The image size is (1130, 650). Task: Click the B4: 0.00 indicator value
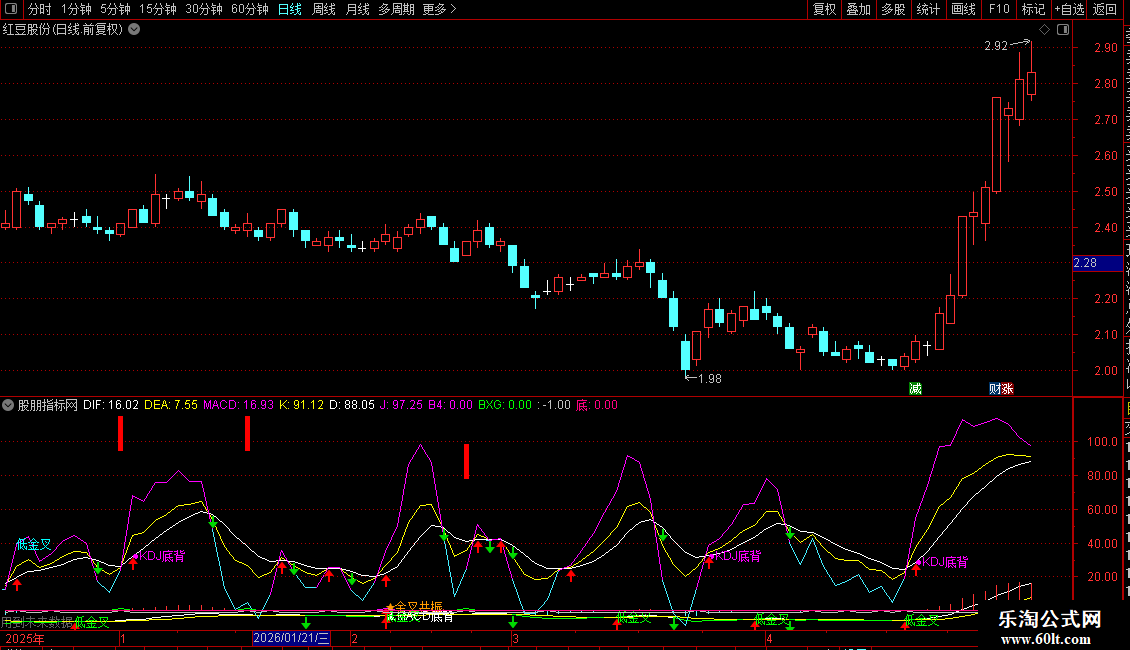click(450, 405)
